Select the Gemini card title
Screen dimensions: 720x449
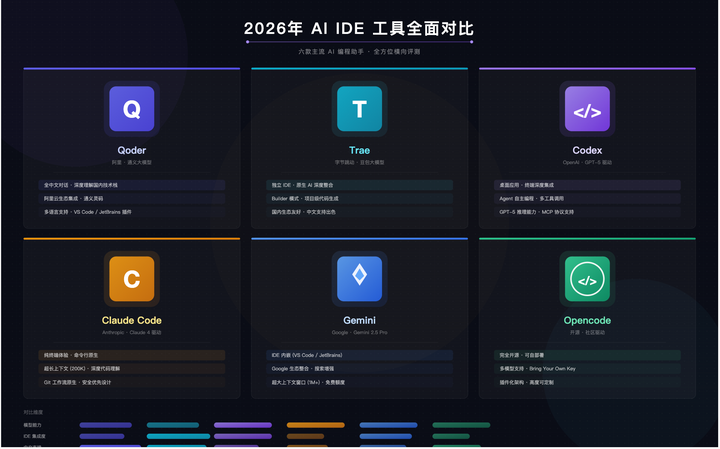[x=360, y=320]
